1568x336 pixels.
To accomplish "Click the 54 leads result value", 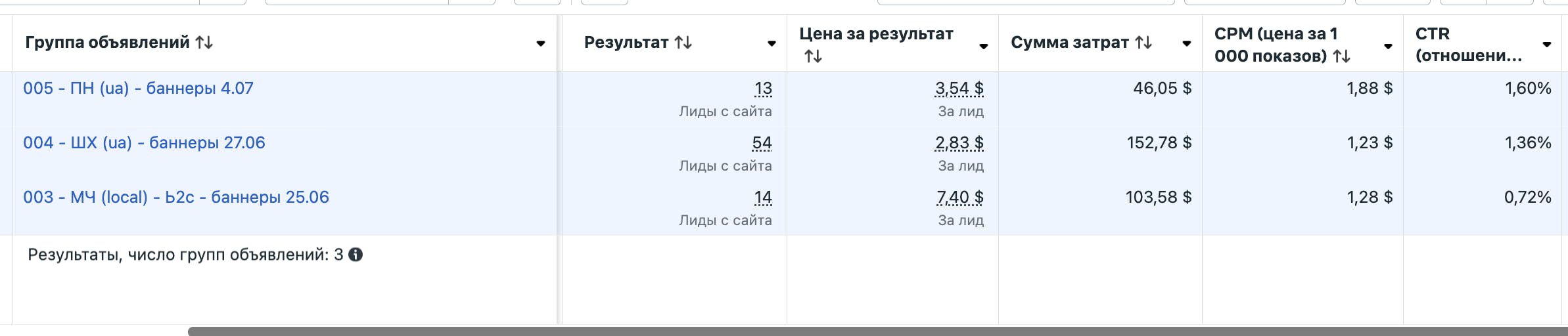I will (762, 143).
